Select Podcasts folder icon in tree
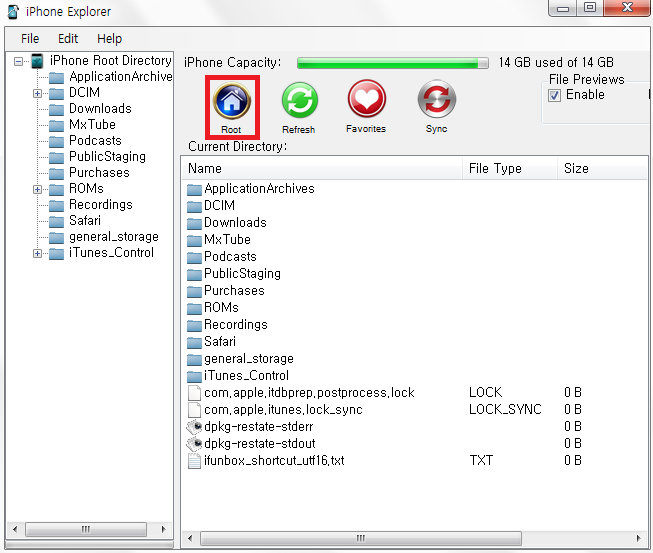The width and height of the screenshot is (653, 553). coord(56,142)
